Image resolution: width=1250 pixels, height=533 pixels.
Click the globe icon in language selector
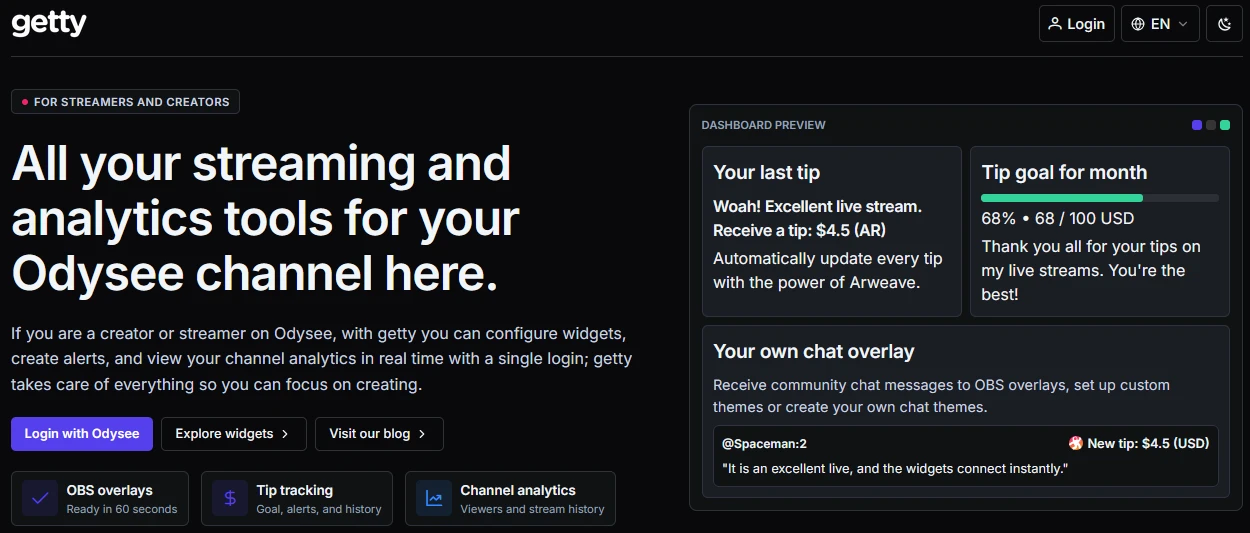point(1138,24)
